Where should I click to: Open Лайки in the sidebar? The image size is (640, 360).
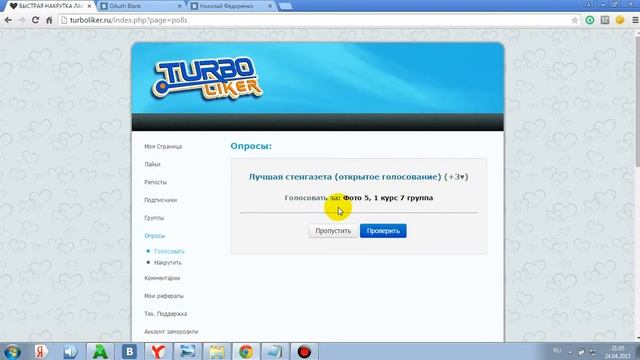152,164
